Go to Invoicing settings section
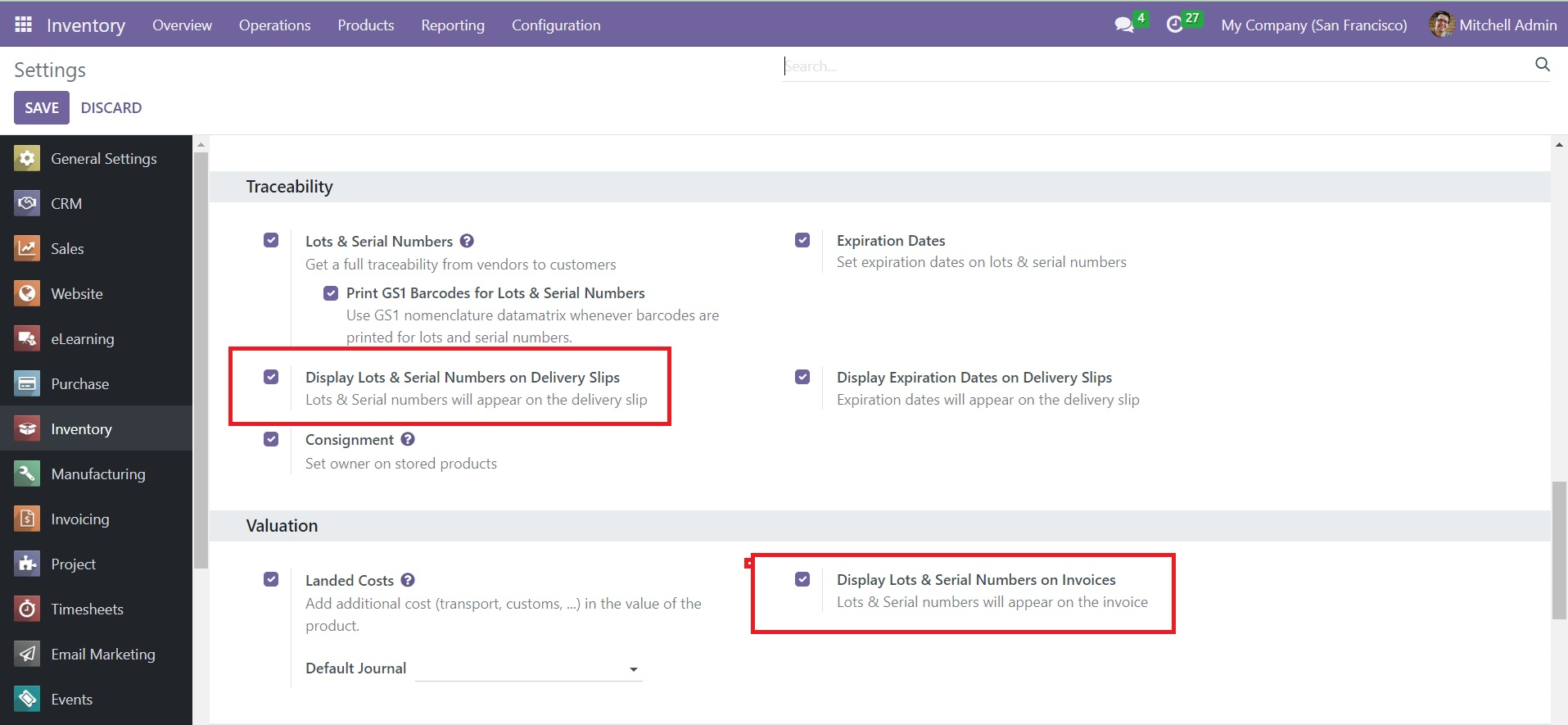The width and height of the screenshot is (1568, 725). 97,519
